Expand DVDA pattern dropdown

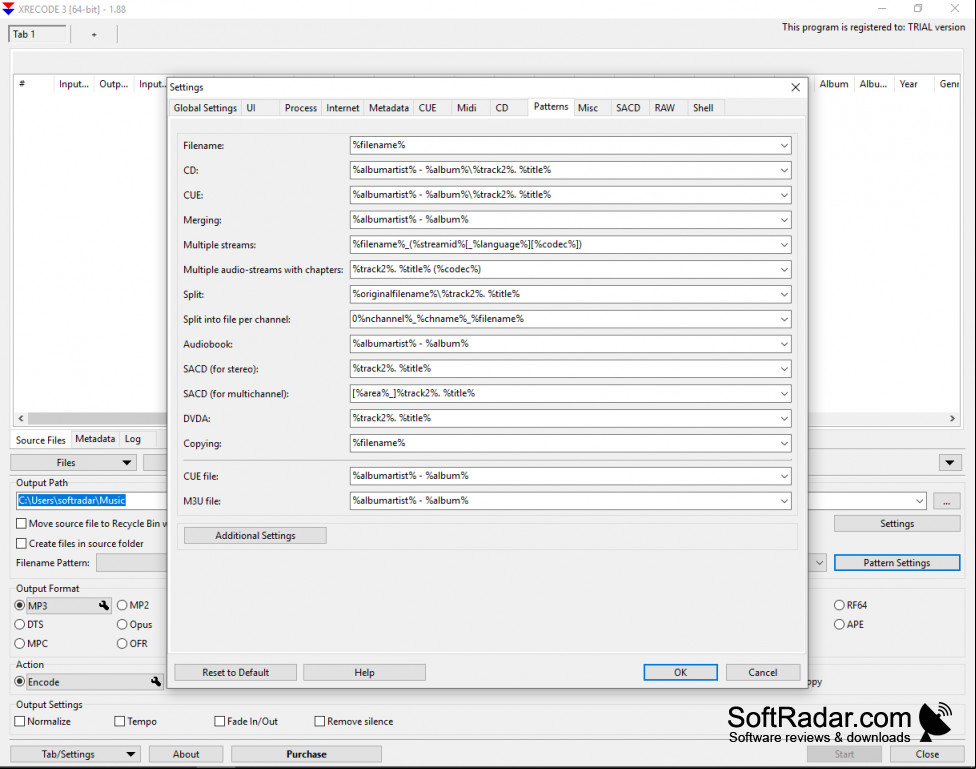coord(784,418)
